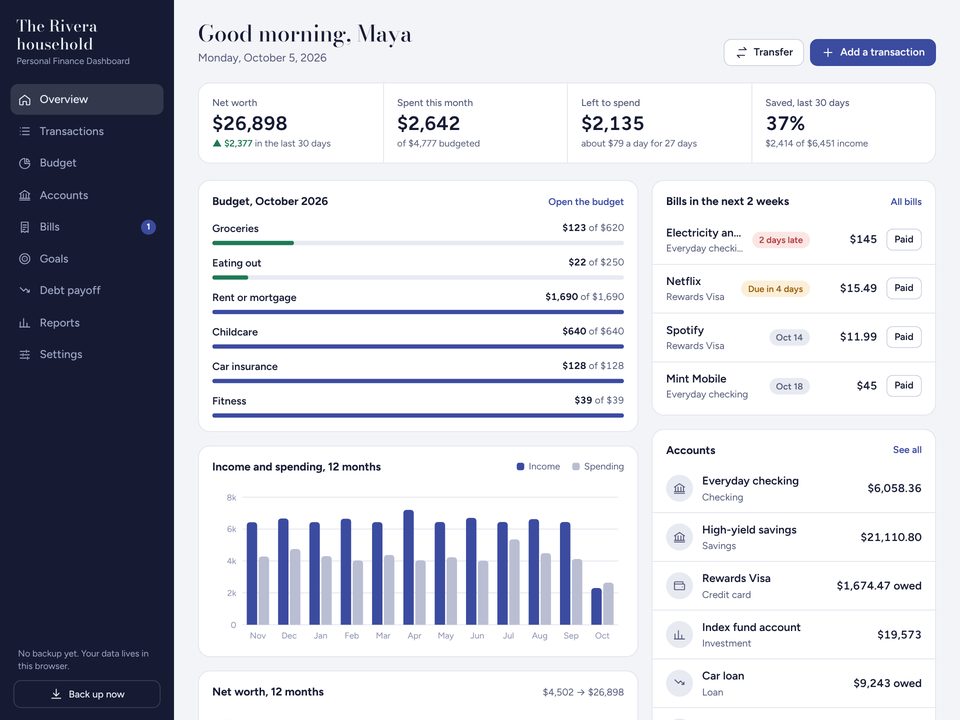The width and height of the screenshot is (960, 720).
Task: Click the Budget pie chart icon
Action: (x=24, y=163)
